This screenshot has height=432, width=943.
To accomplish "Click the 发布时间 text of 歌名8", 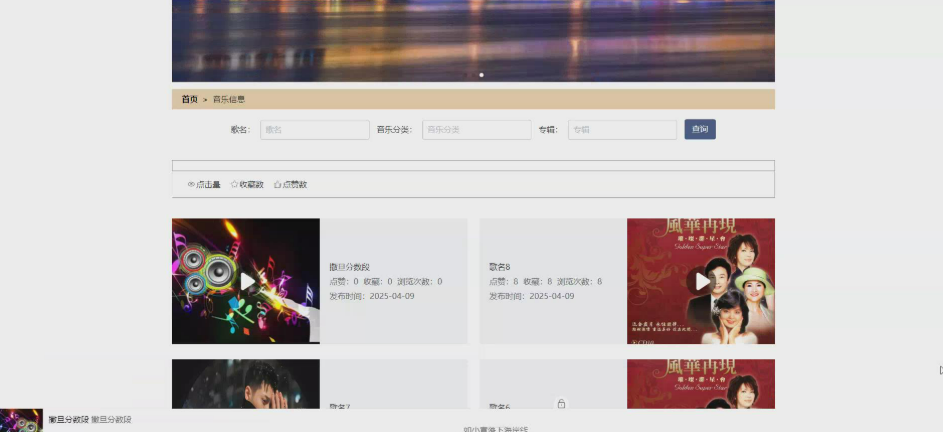I will tap(532, 296).
